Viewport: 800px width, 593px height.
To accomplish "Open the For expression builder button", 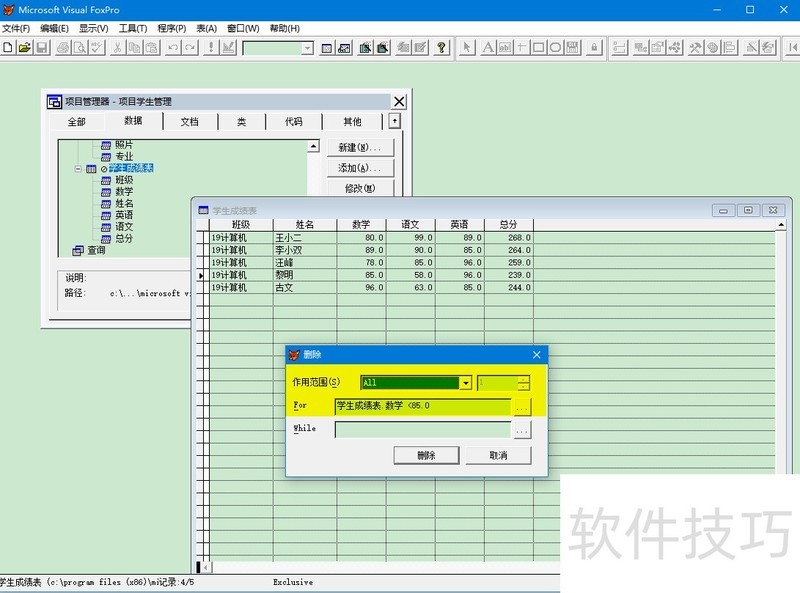I will (x=522, y=406).
